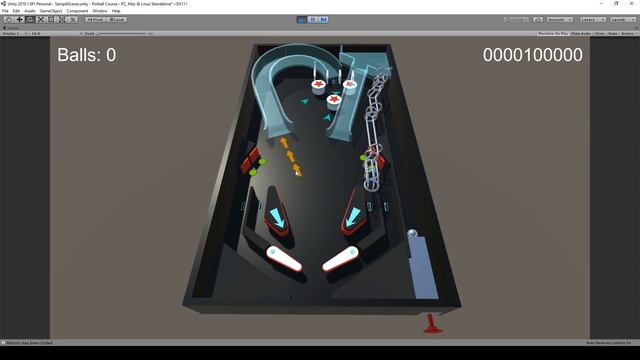The image size is (640, 360).
Task: Select the custom editor tools icon
Action: [x=73, y=20]
